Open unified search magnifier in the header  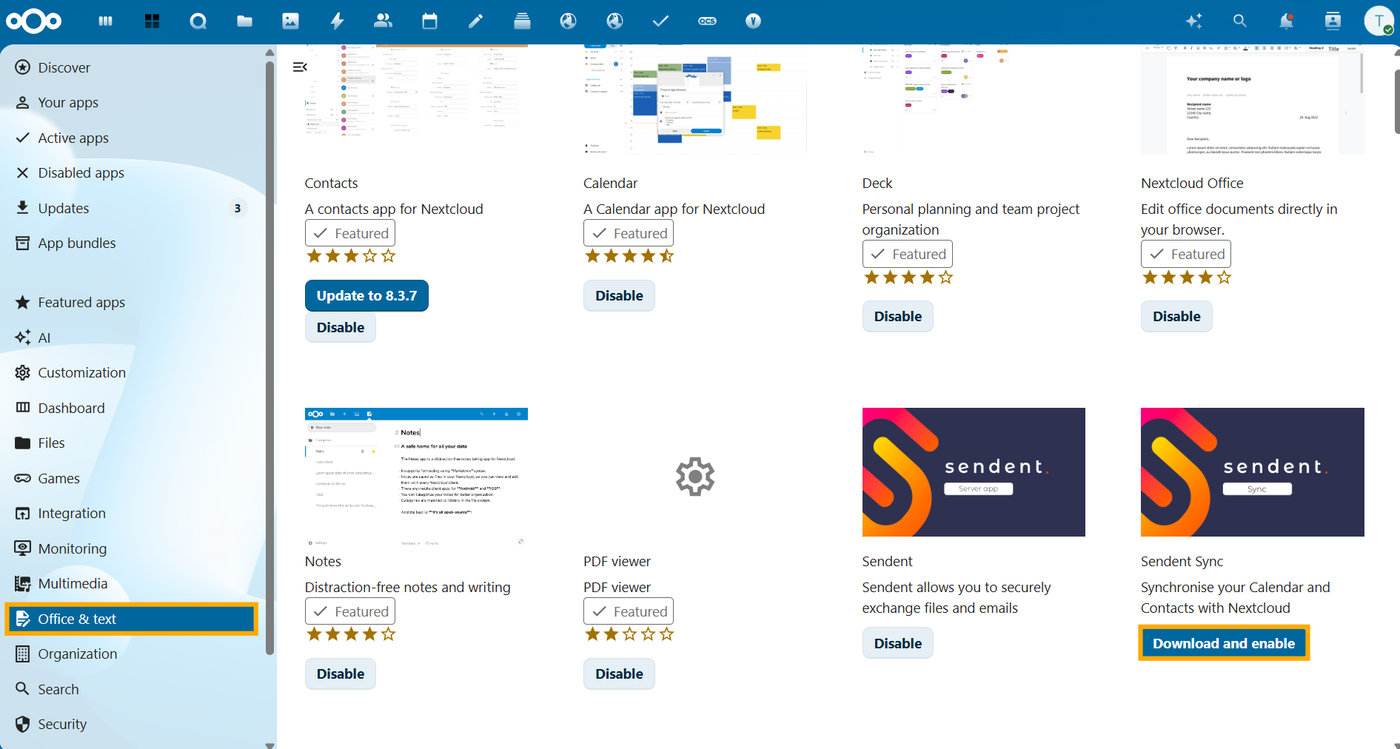click(x=1240, y=21)
